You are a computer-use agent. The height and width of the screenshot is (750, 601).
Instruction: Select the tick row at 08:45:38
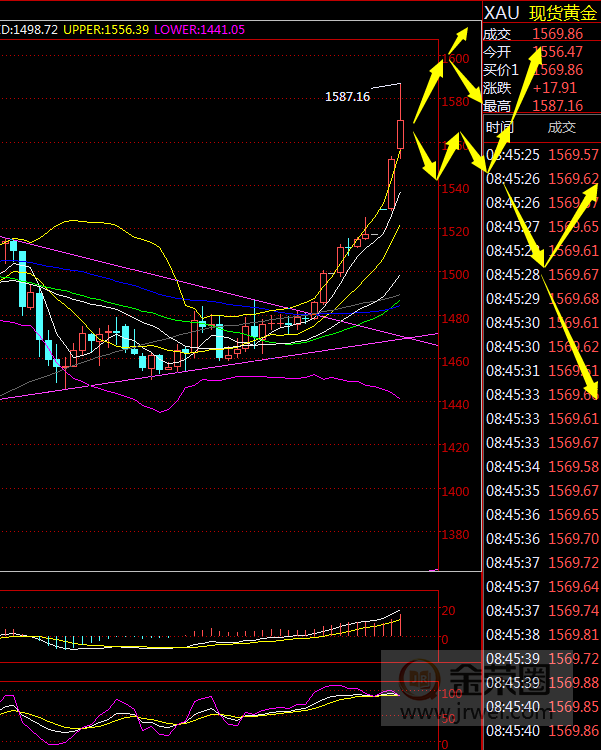(541, 635)
